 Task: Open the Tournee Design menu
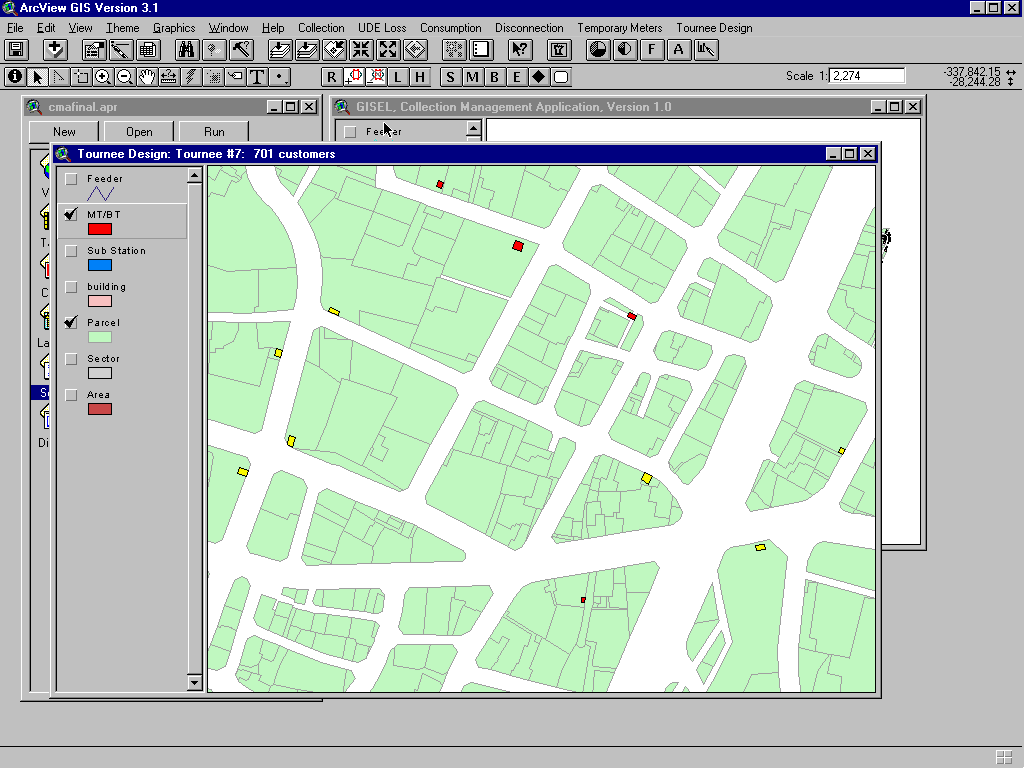(714, 28)
